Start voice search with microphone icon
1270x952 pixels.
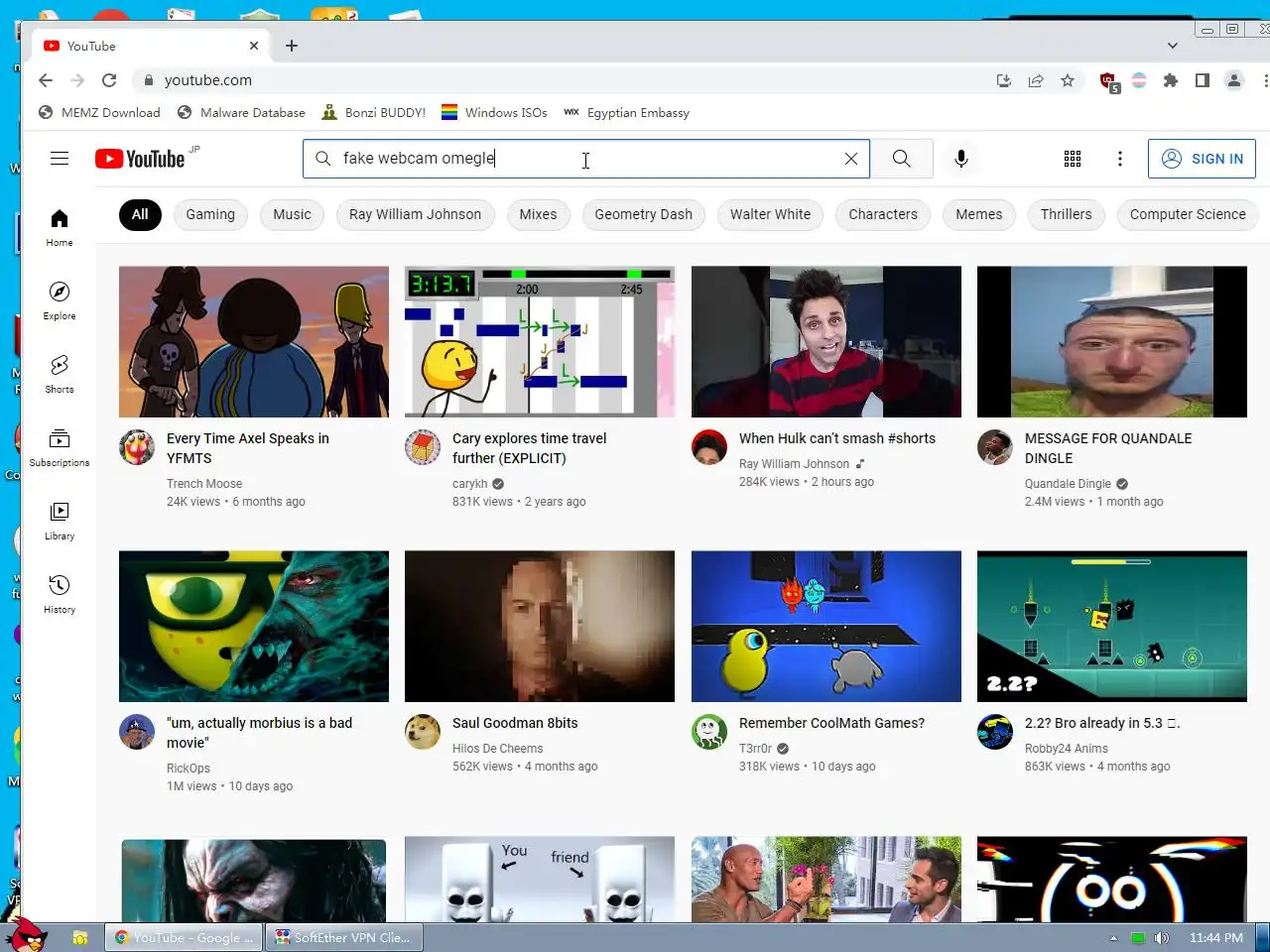tap(960, 159)
